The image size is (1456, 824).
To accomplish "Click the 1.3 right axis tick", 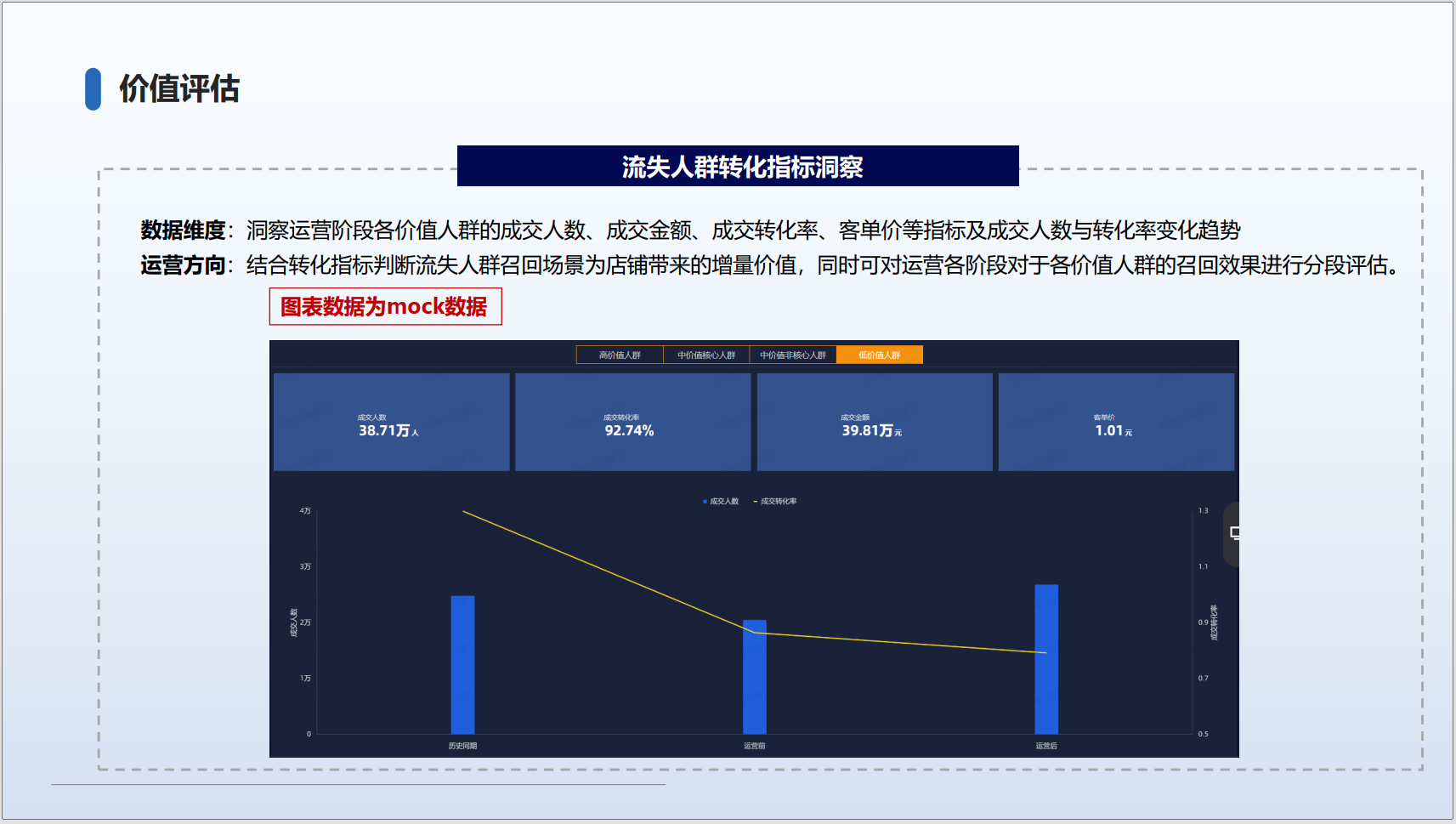I will pyautogui.click(x=1203, y=511).
